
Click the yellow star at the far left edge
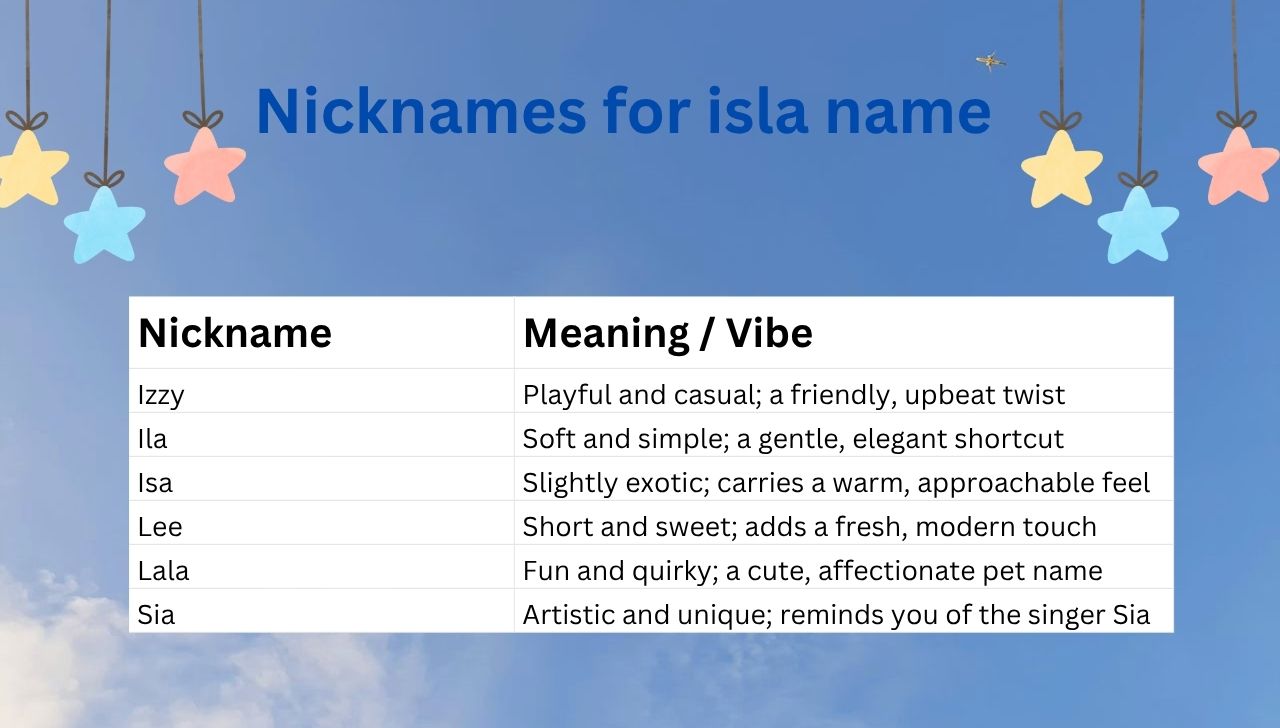tap(28, 168)
